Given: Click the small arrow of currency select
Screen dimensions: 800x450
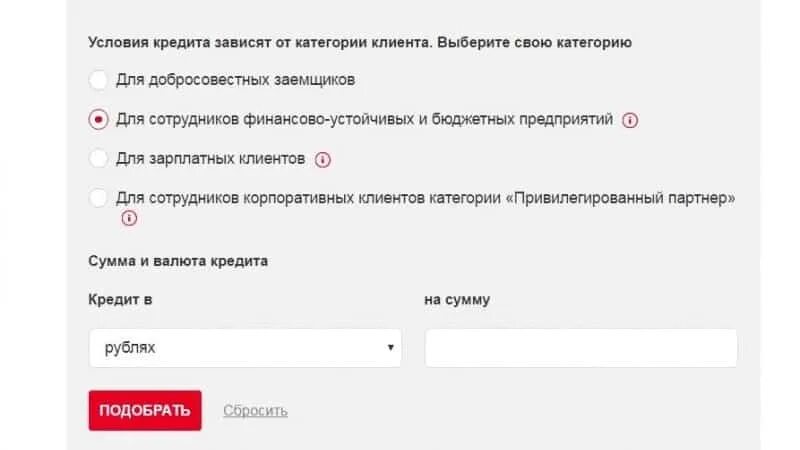Looking at the screenshot, I should coord(390,348).
